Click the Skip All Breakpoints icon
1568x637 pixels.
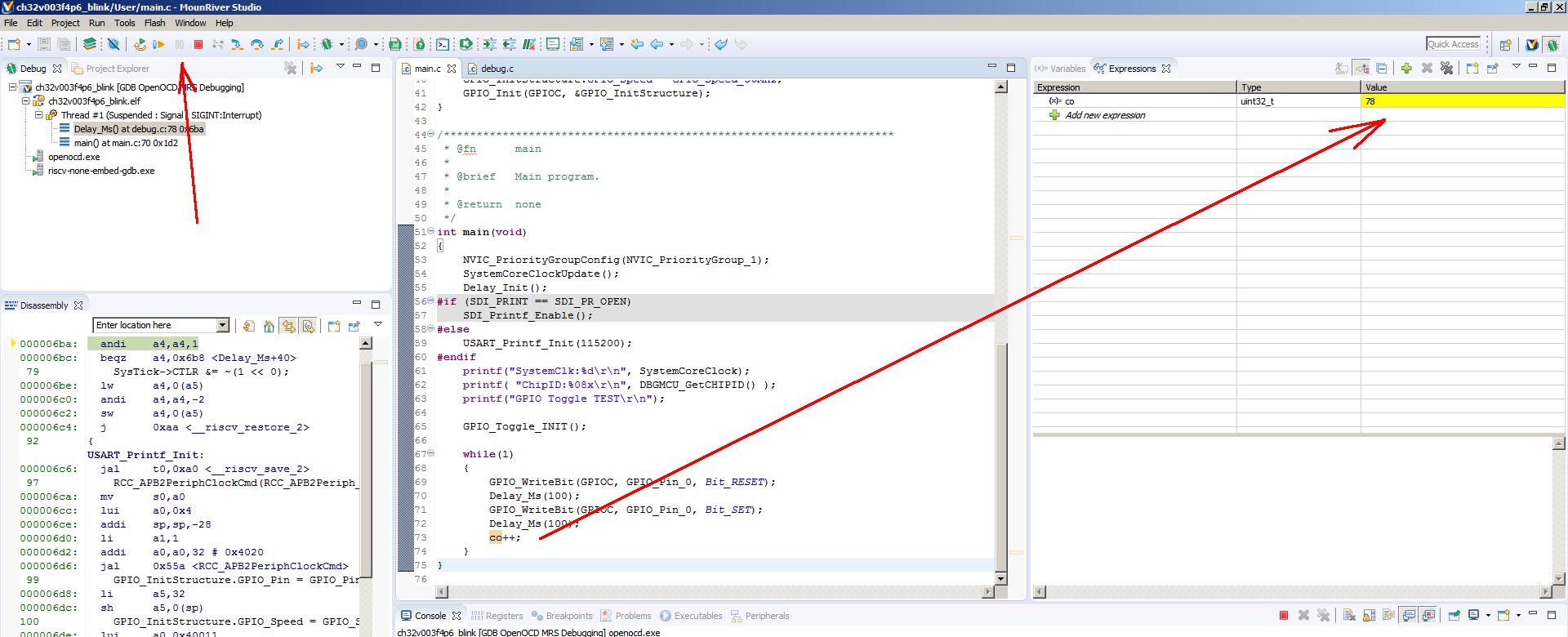[114, 44]
